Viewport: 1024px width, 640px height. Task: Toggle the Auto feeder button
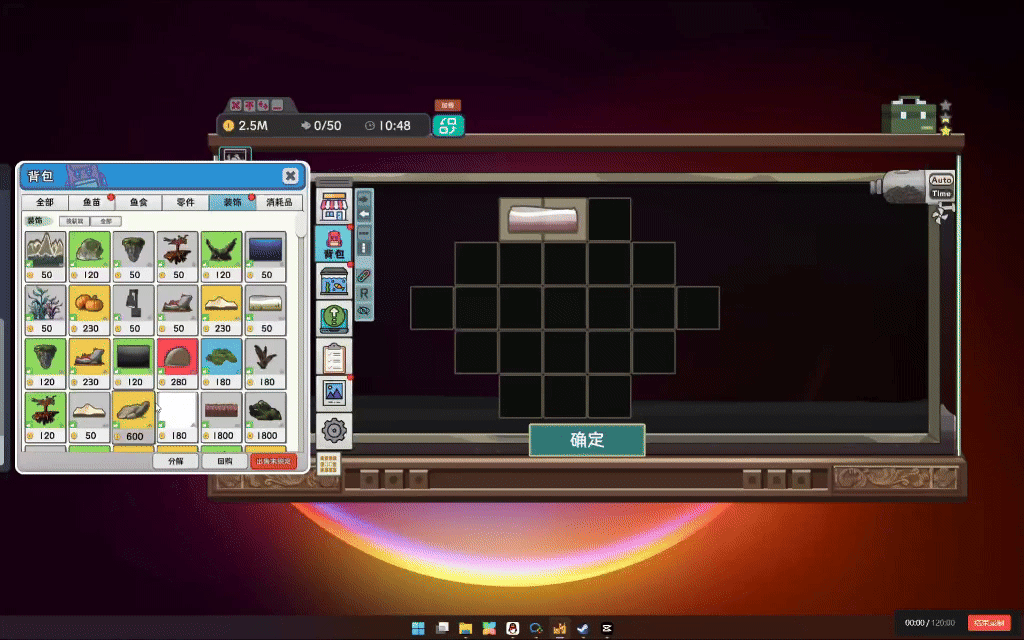click(941, 181)
